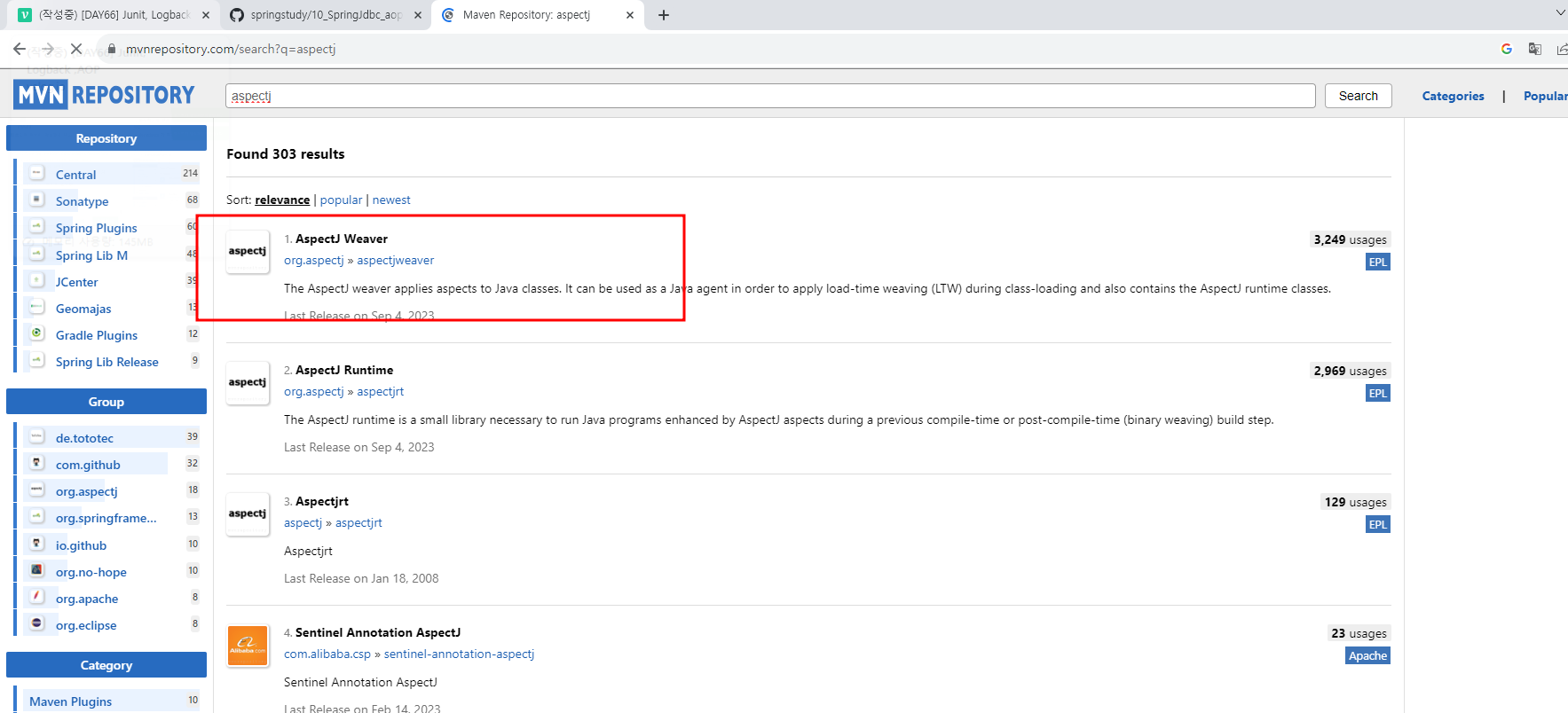
Task: Click the lock icon beside URL
Action: [x=112, y=49]
